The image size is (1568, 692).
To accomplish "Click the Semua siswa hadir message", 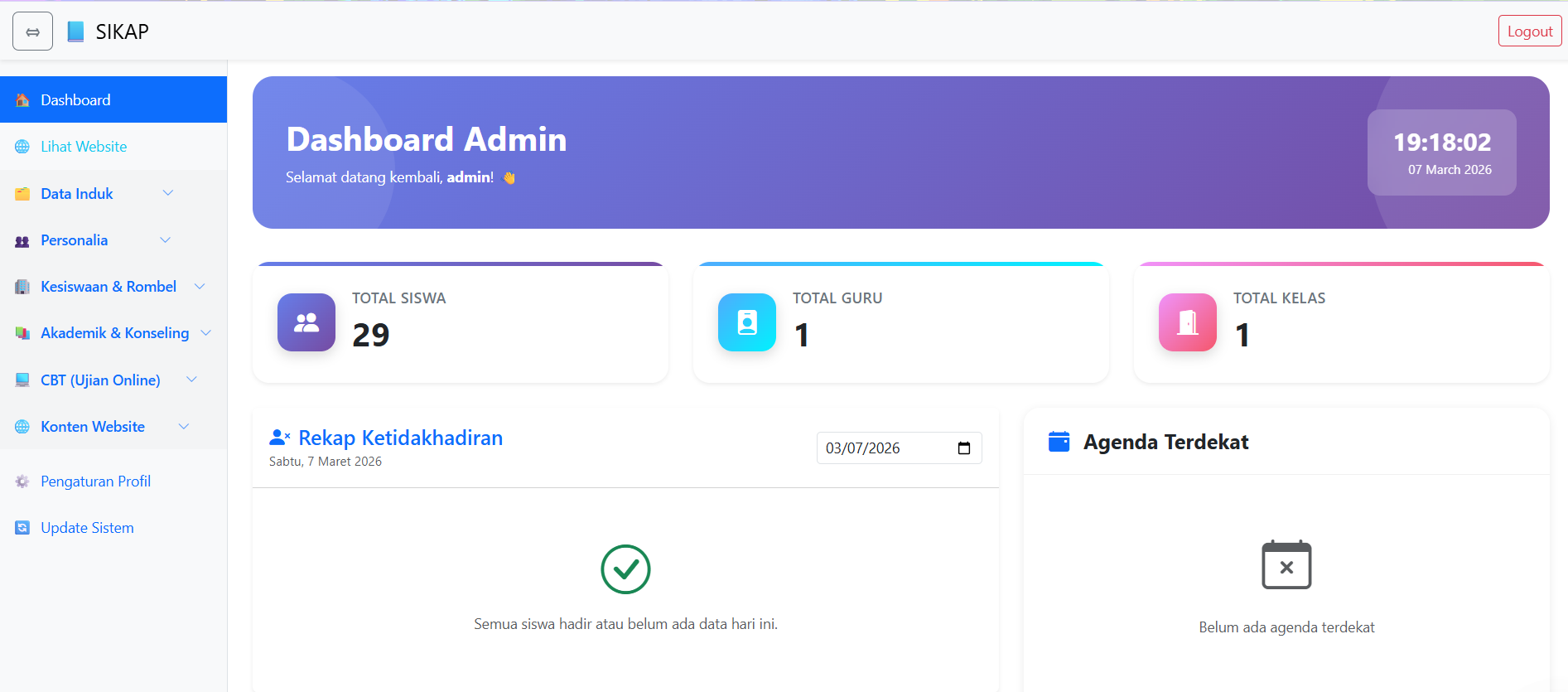I will point(625,624).
